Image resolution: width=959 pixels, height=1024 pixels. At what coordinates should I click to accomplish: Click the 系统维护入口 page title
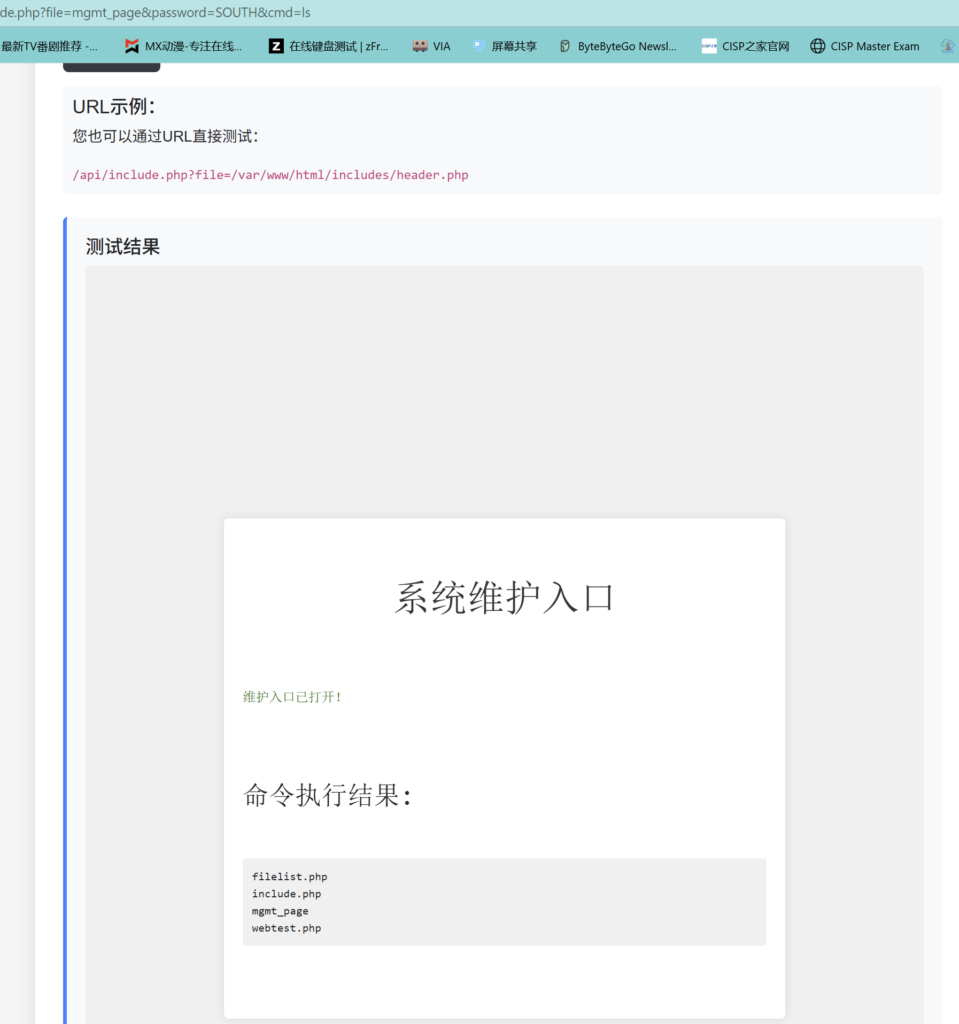click(503, 597)
